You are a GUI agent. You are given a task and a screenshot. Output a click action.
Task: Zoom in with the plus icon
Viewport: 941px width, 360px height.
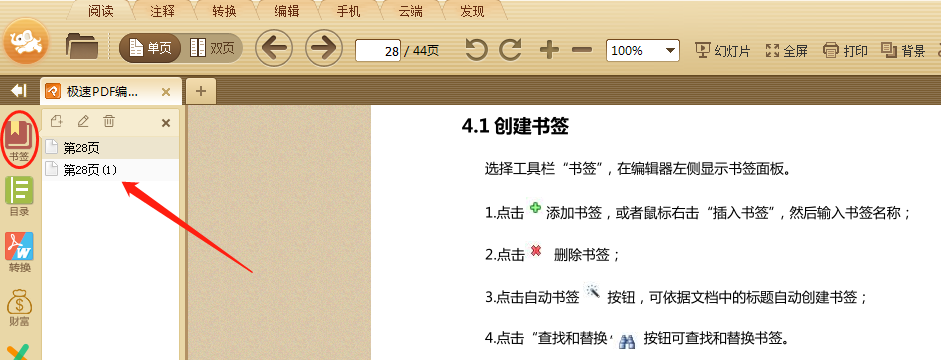tap(549, 50)
